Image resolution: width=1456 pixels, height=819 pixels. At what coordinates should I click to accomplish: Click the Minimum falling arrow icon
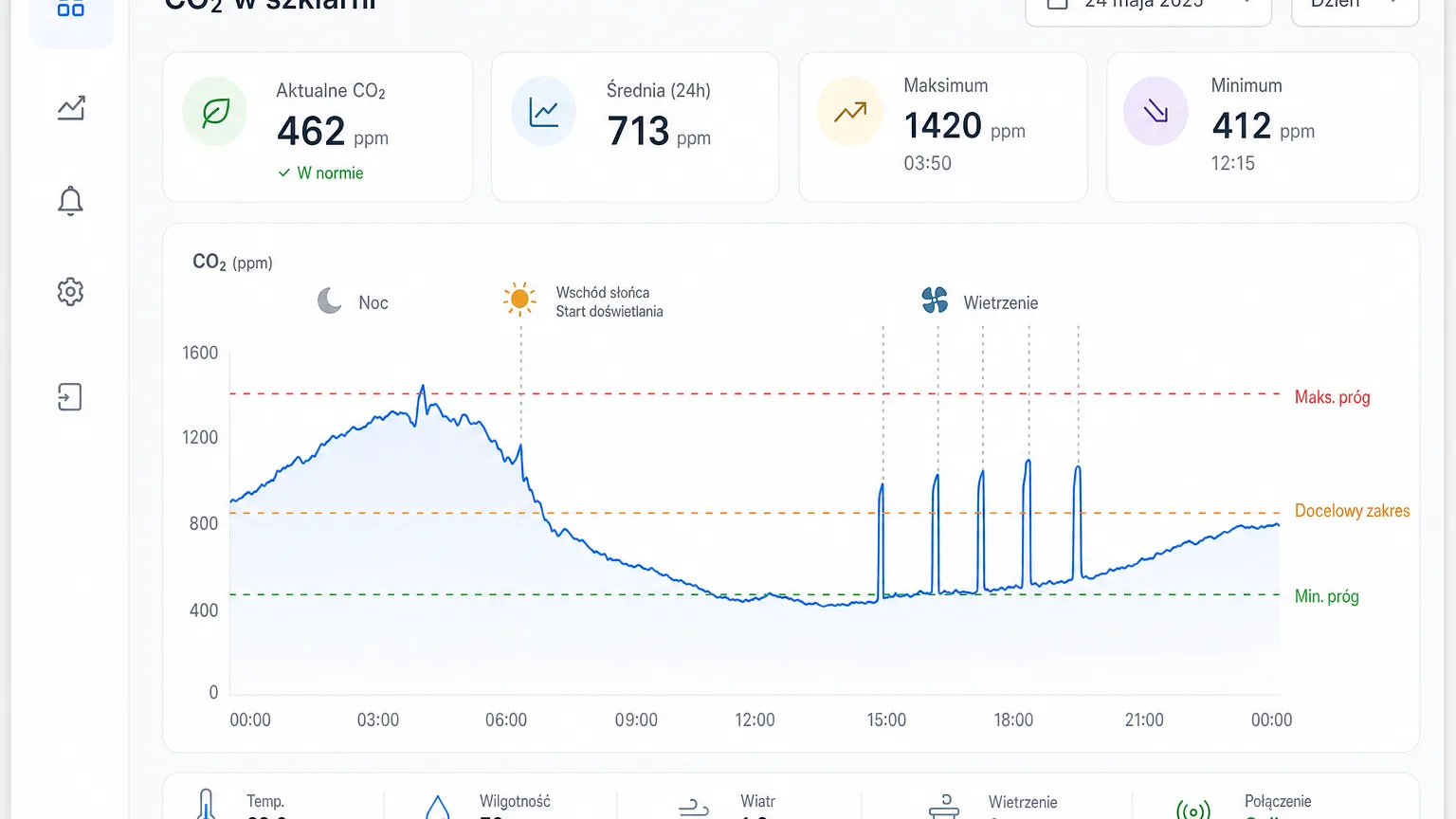pos(1156,112)
